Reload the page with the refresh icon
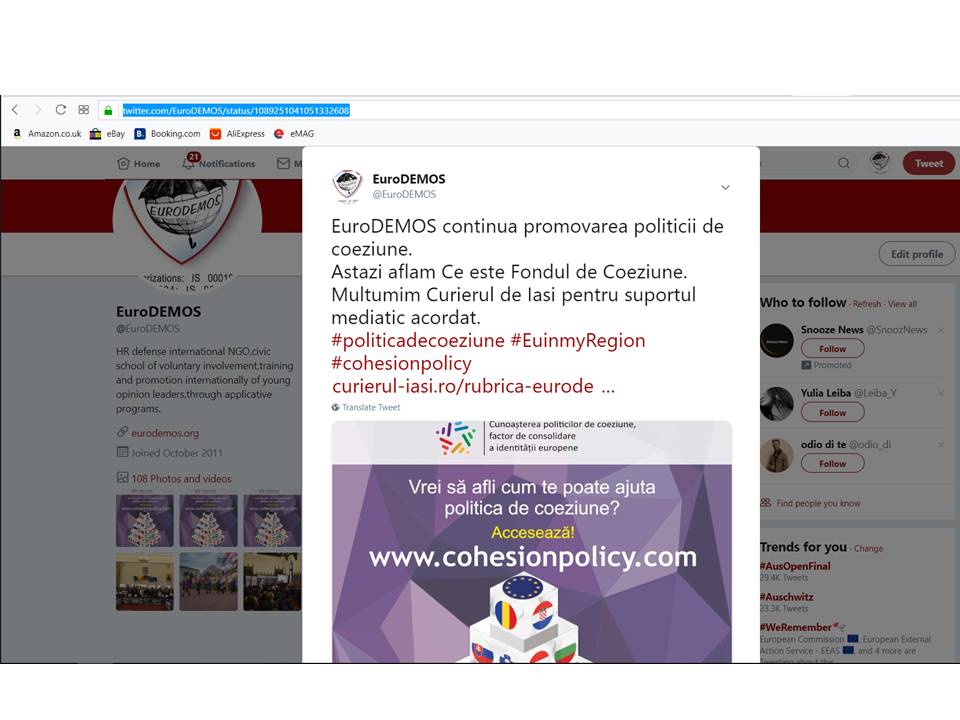This screenshot has height=720, width=960. (x=61, y=110)
